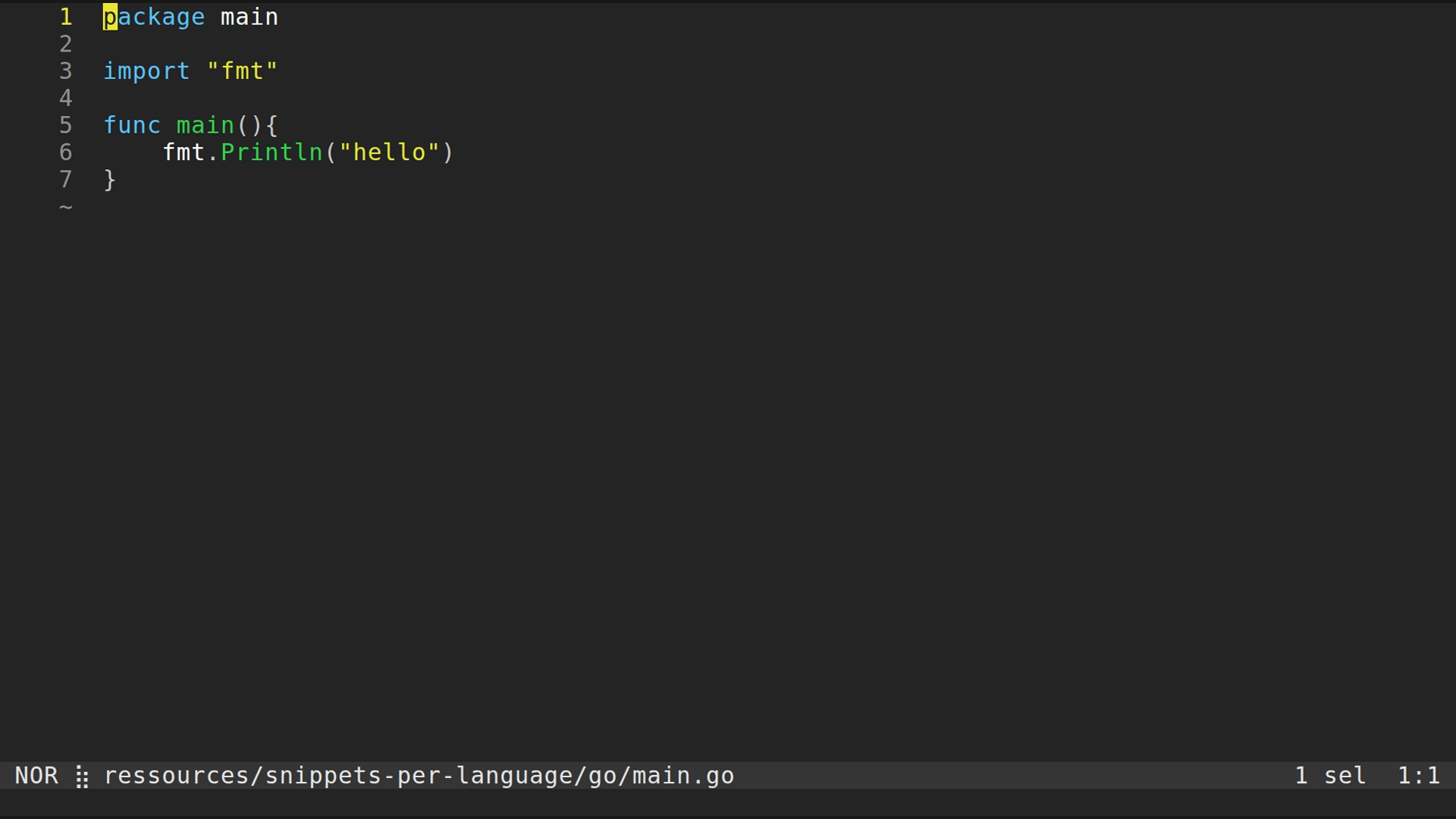Image resolution: width=1456 pixels, height=819 pixels.
Task: Click the tilde marker below the last line
Action: [66, 206]
